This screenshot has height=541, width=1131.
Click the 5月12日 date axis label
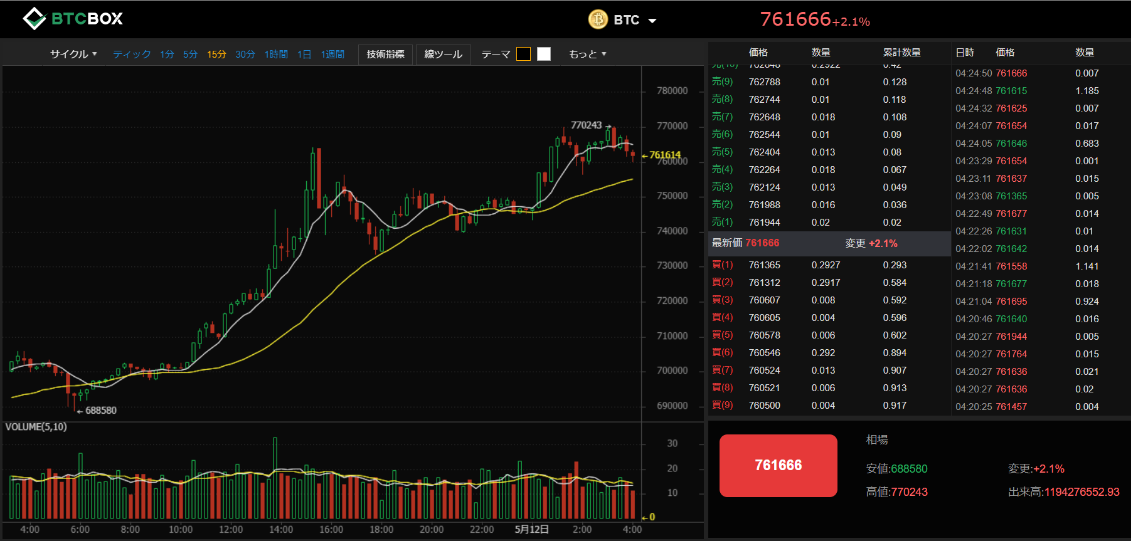click(532, 529)
